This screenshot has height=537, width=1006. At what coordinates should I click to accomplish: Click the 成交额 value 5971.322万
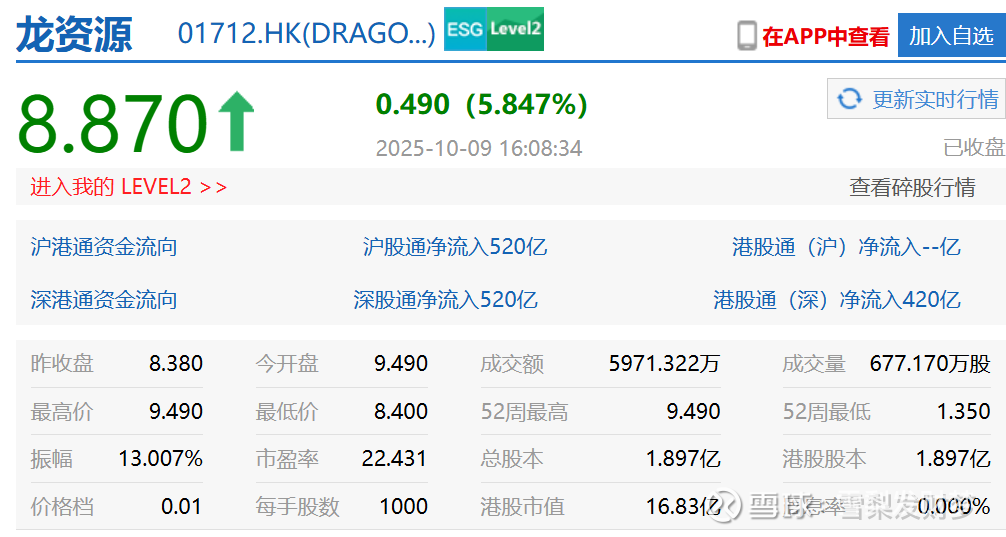pyautogui.click(x=665, y=364)
